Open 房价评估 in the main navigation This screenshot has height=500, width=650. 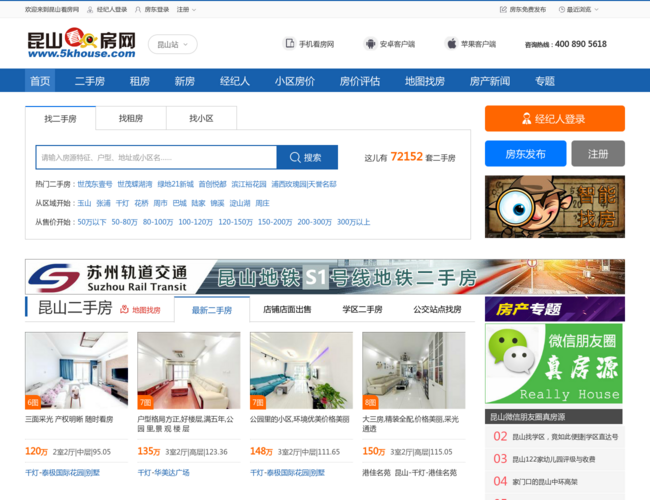tap(359, 81)
